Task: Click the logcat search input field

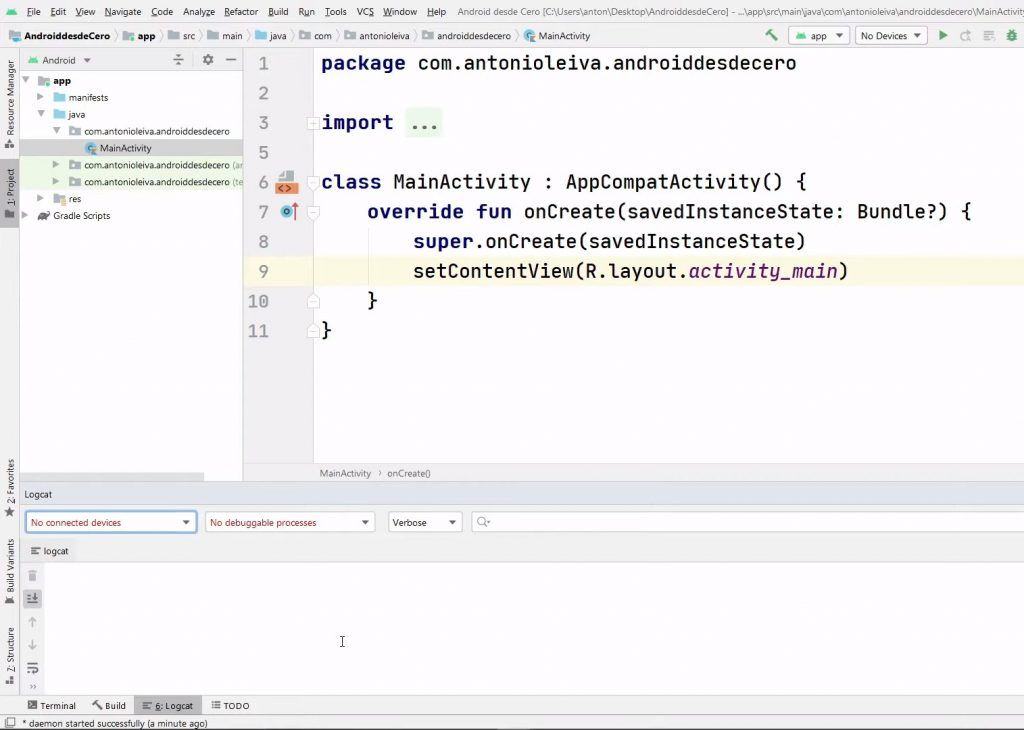Action: [x=748, y=522]
